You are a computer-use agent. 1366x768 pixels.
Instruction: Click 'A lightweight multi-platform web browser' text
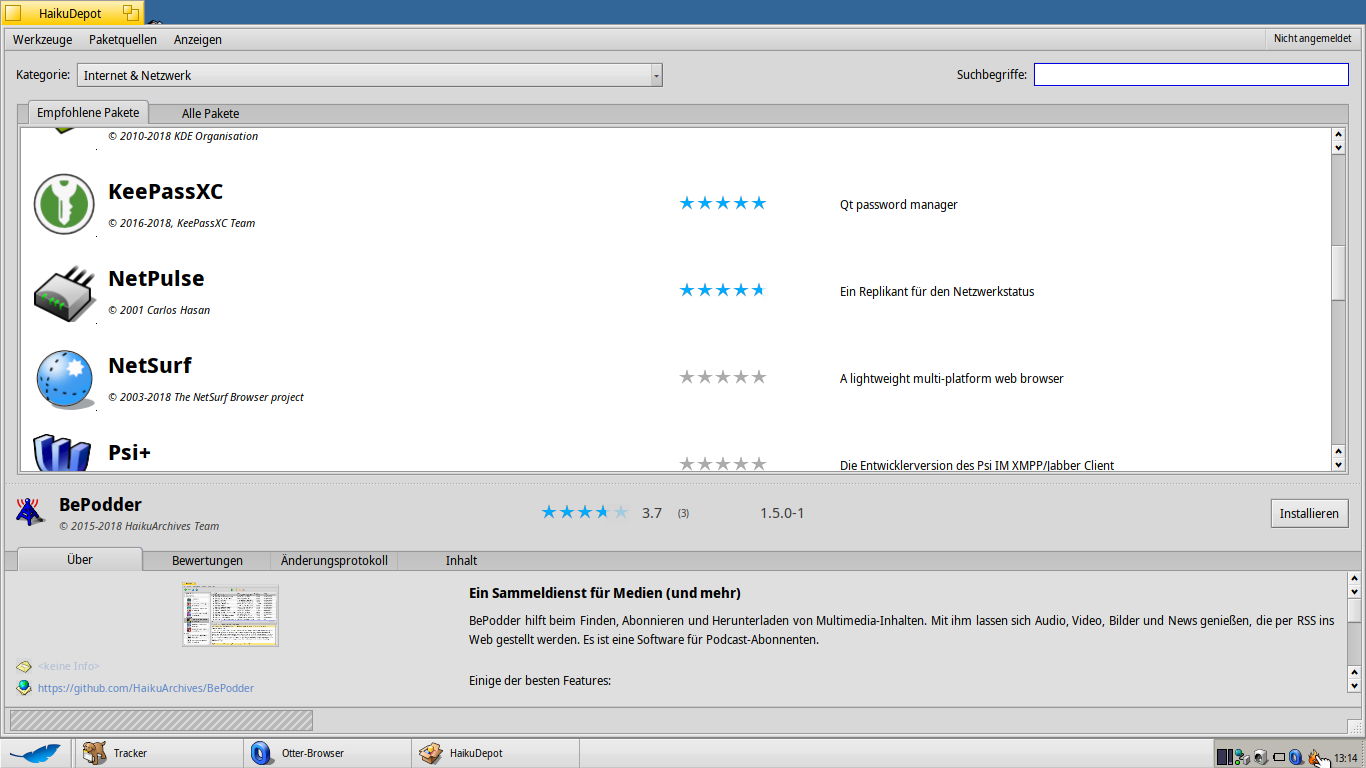pos(952,379)
